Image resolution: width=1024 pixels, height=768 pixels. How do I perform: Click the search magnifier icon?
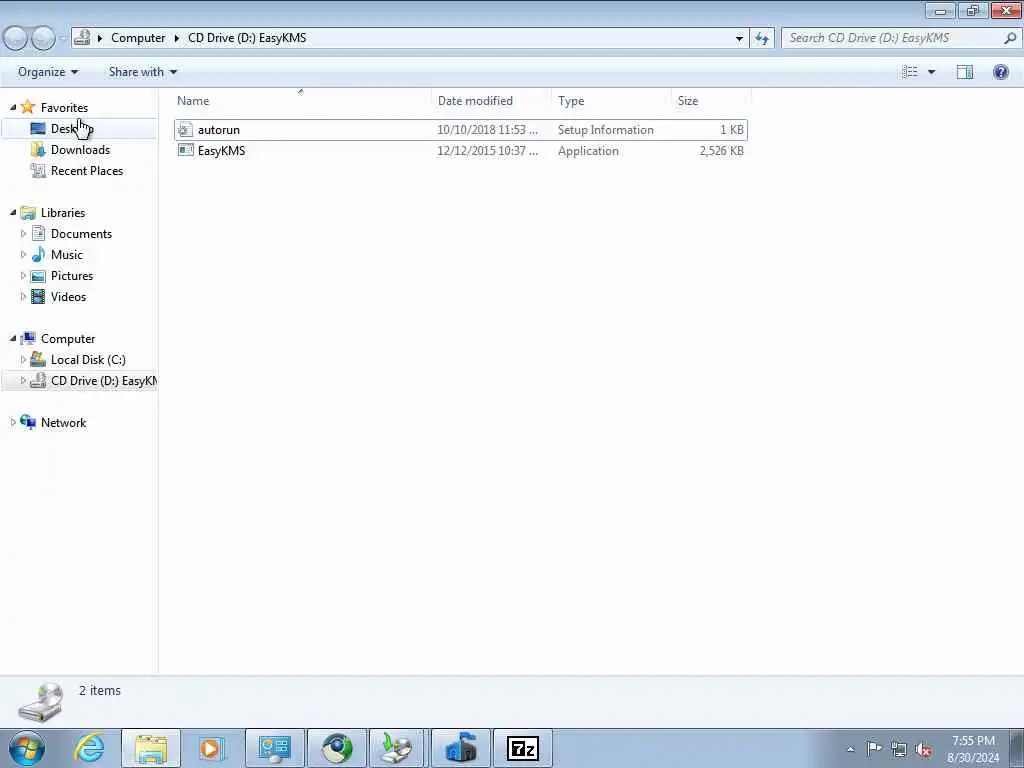click(x=1010, y=38)
